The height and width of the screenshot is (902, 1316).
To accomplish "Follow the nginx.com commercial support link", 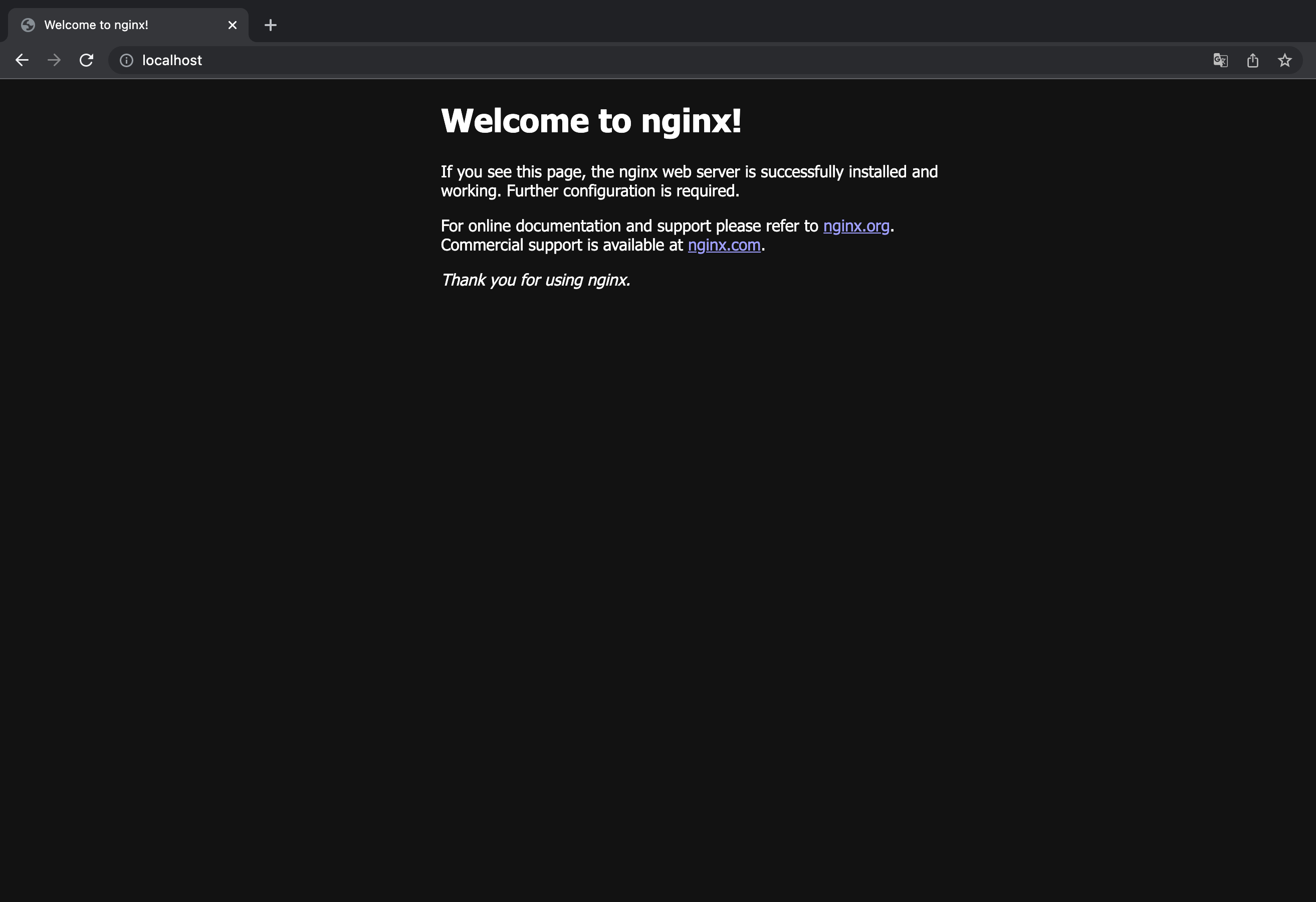I will [724, 245].
